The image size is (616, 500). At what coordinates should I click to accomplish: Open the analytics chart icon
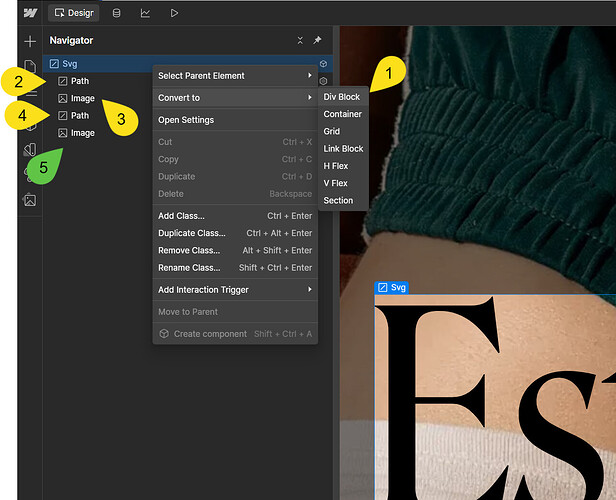[x=145, y=13]
